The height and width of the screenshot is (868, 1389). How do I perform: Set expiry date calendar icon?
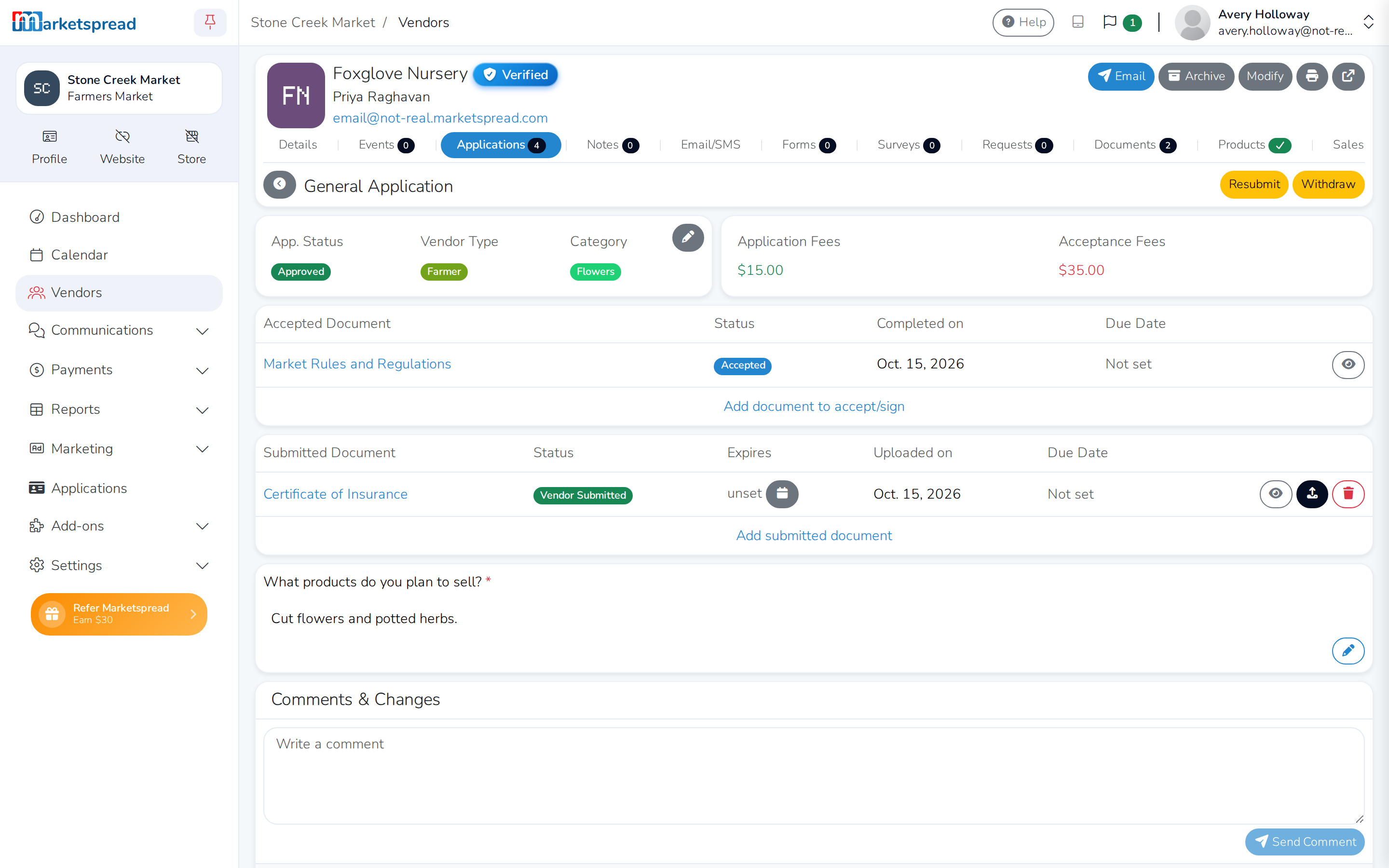(782, 494)
